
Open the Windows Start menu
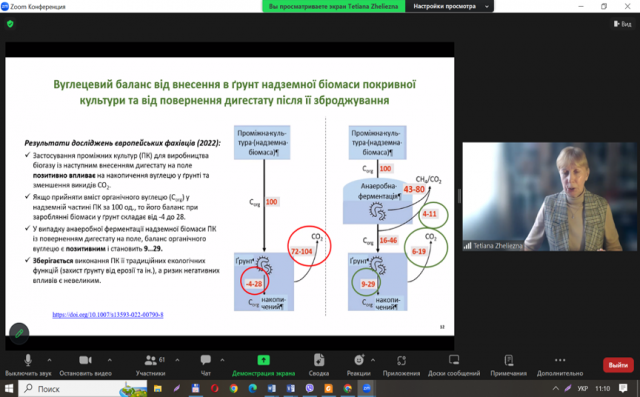pos(9,388)
